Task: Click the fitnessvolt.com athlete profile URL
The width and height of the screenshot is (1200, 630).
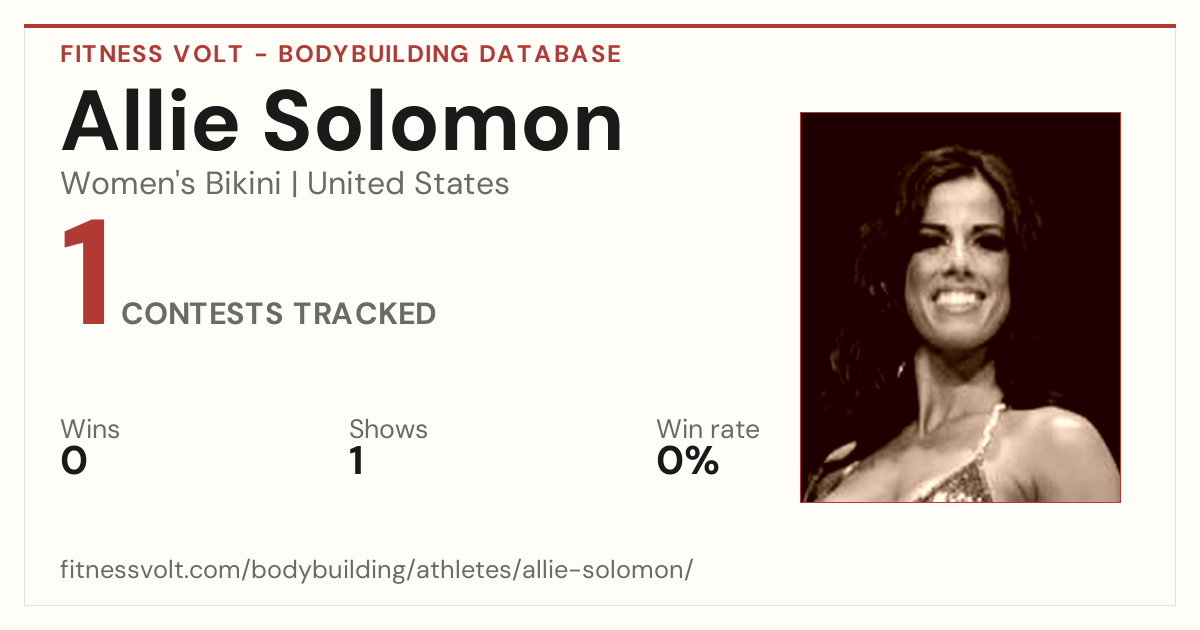Action: pyautogui.click(x=377, y=570)
